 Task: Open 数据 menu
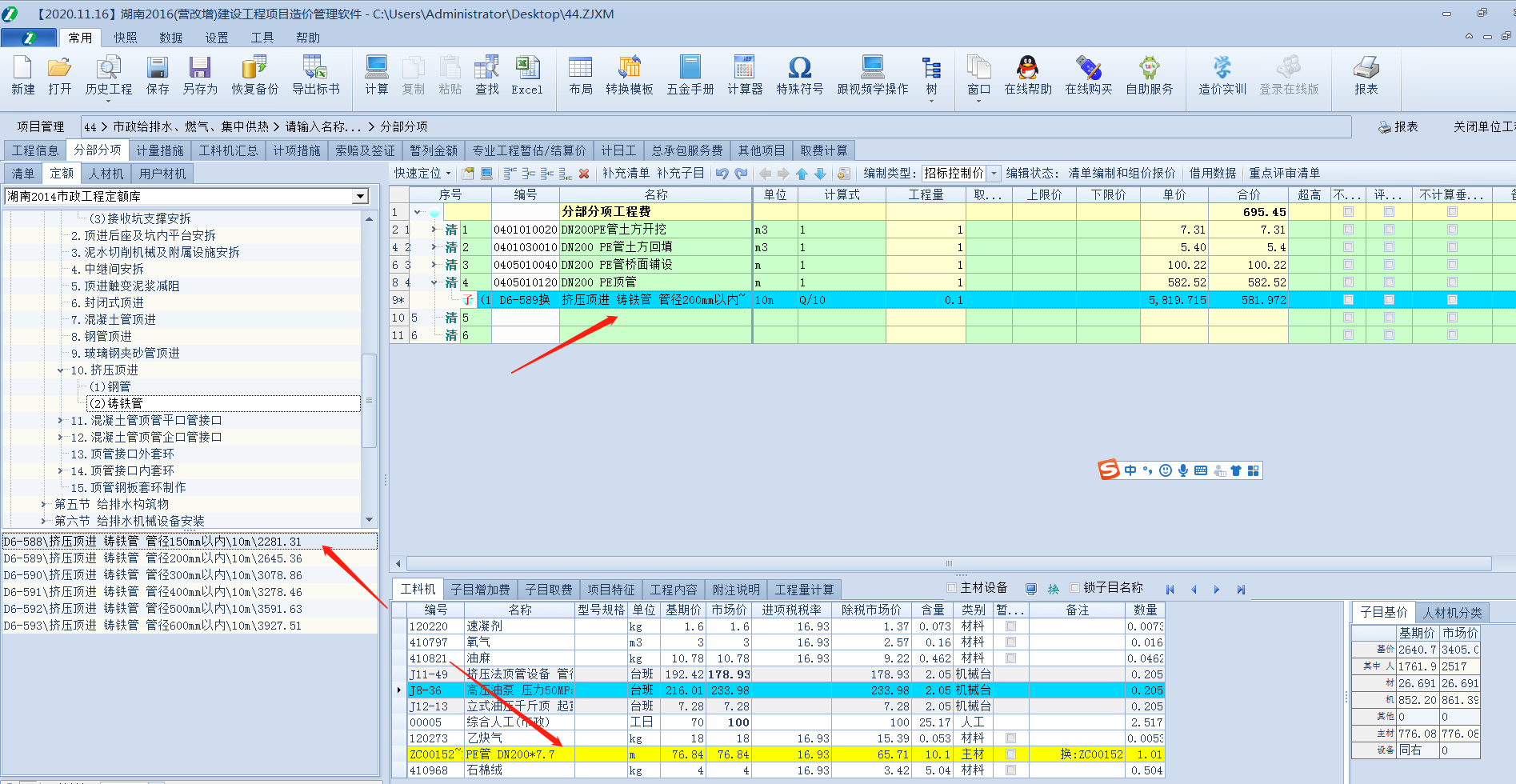click(170, 38)
